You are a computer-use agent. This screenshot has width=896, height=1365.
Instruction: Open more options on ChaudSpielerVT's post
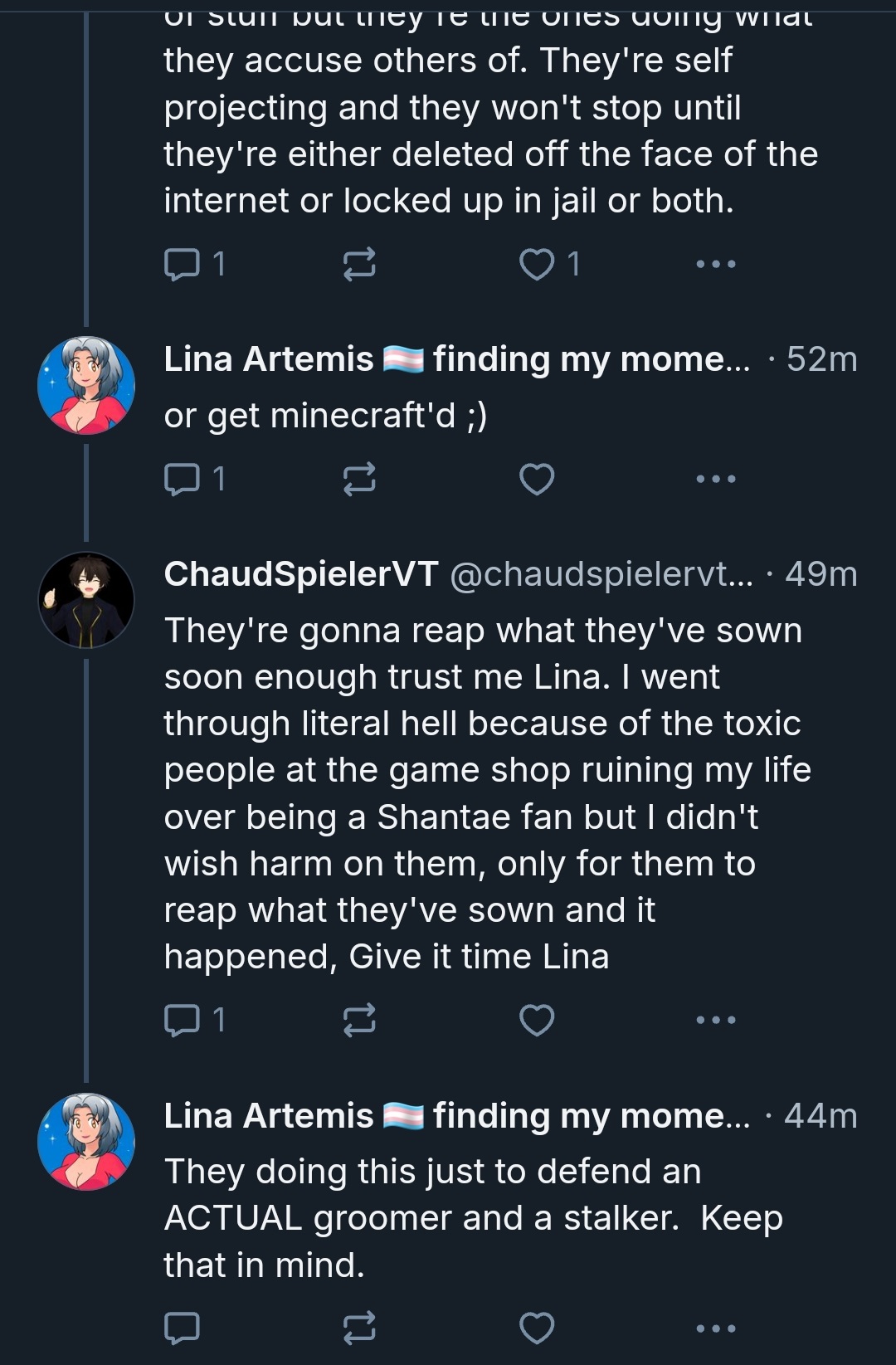point(715,1020)
